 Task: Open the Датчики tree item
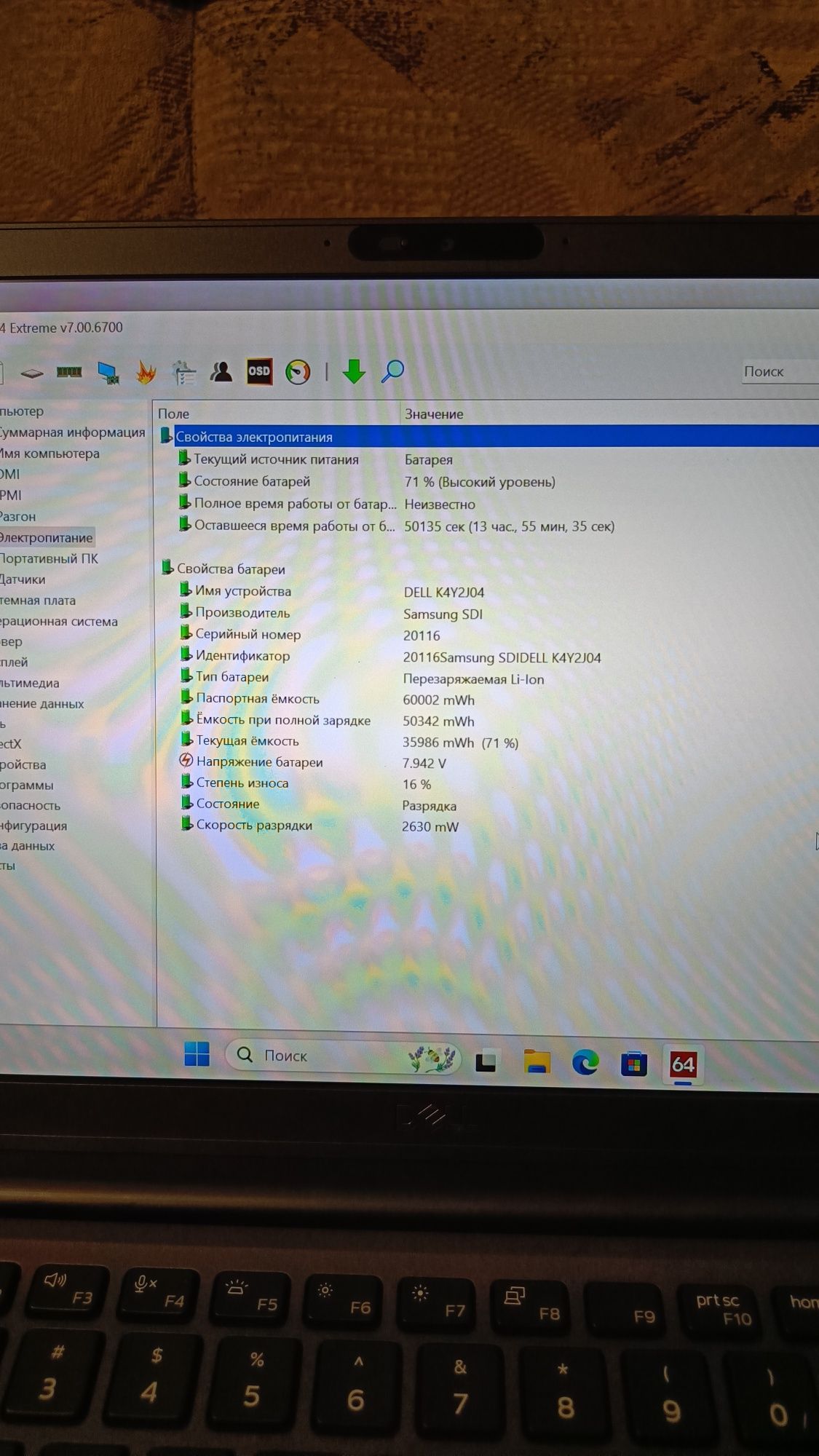[x=23, y=579]
